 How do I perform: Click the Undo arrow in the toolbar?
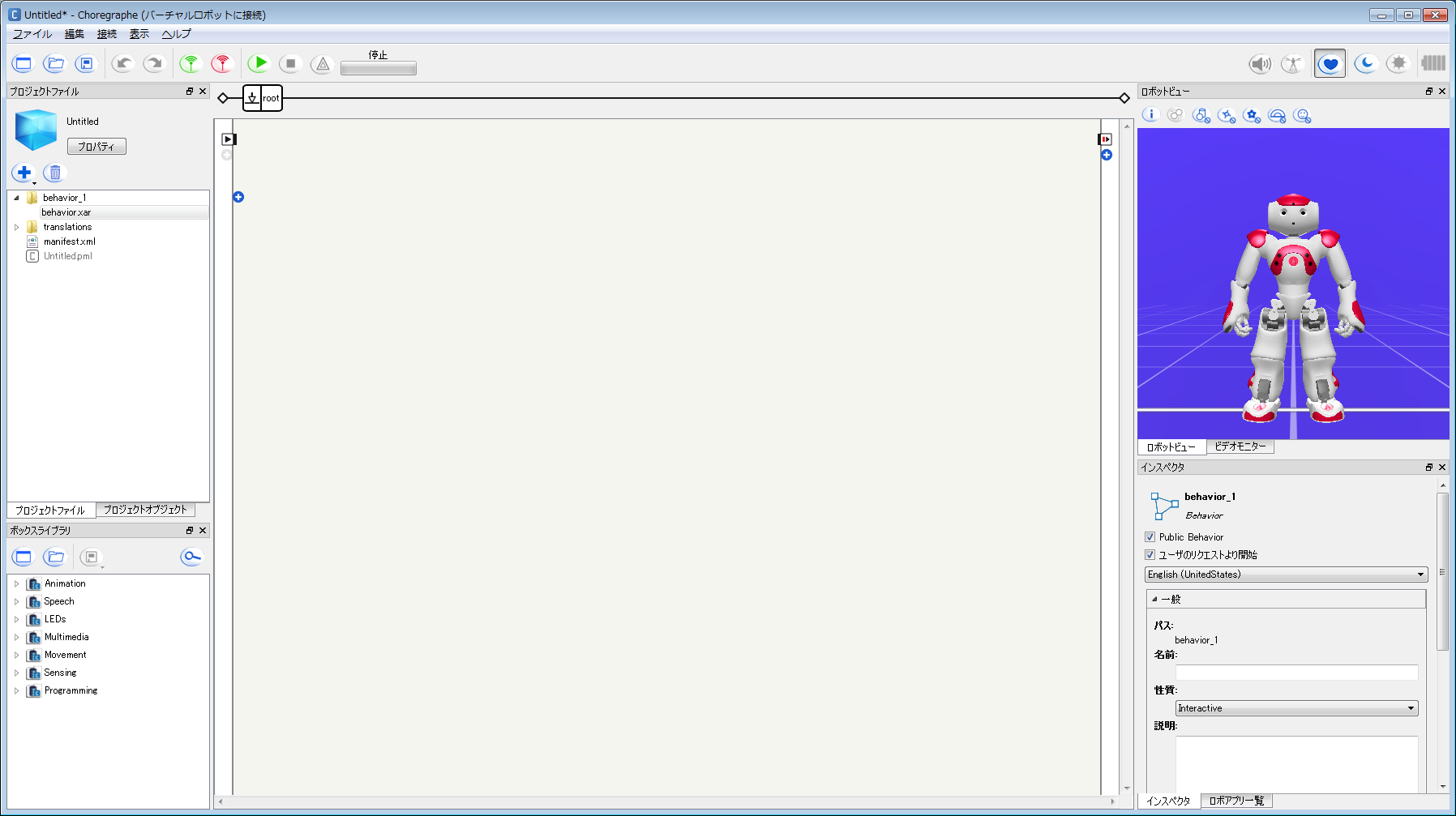(123, 63)
